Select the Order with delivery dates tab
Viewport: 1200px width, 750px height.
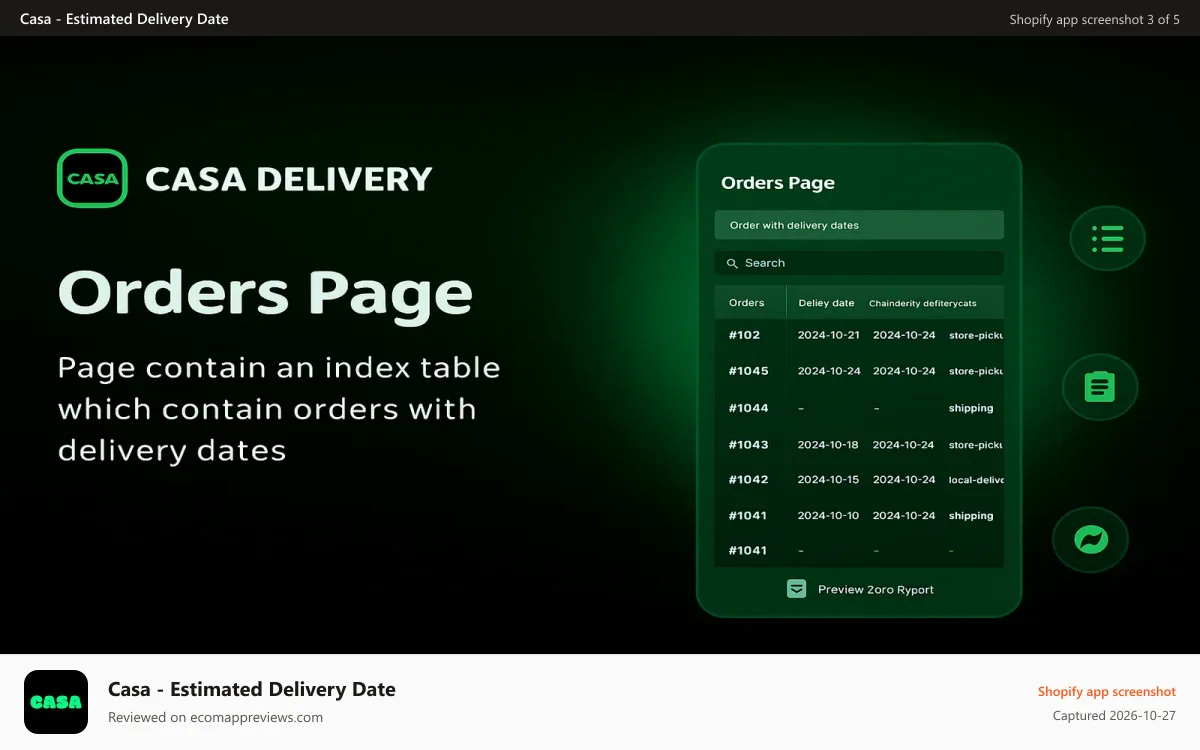[x=859, y=225]
